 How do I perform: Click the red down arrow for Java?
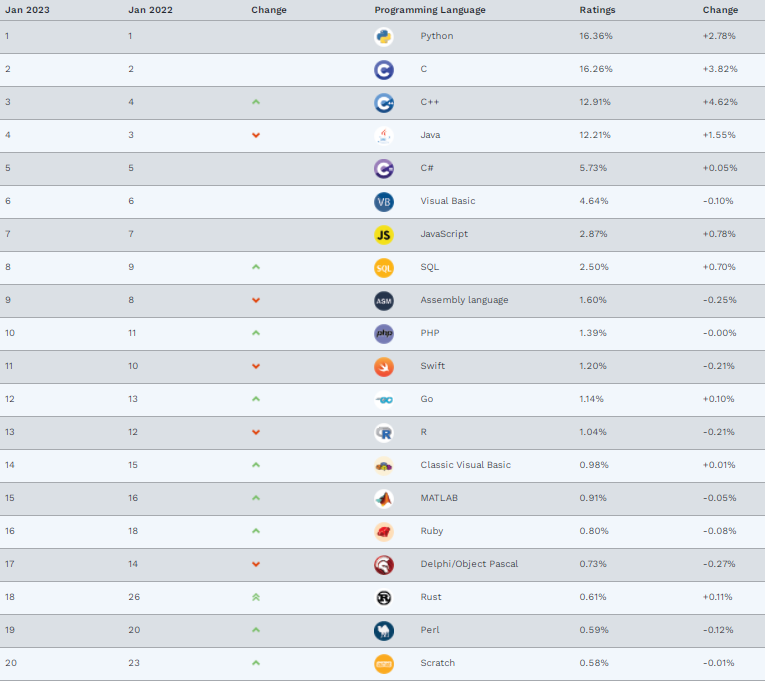click(256, 135)
